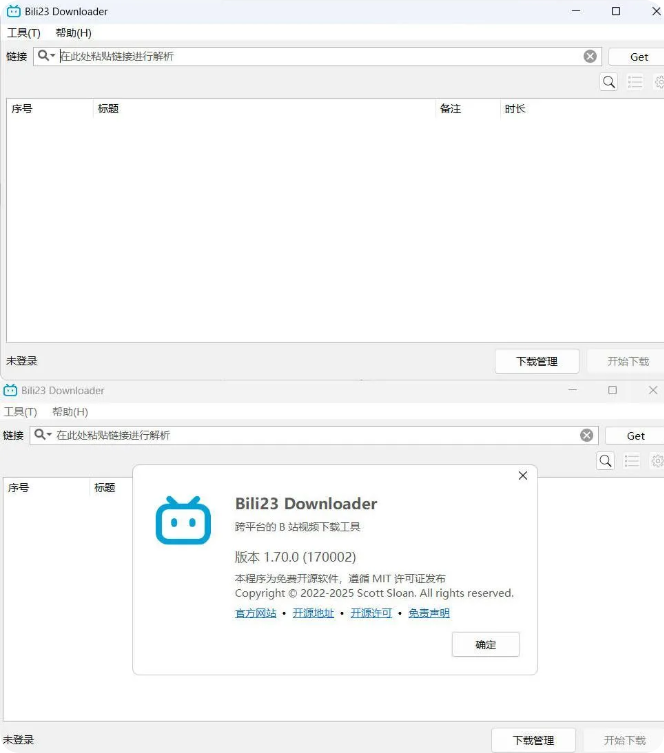The image size is (664, 753).
Task: Open 免责声明 link
Action: coord(429,613)
